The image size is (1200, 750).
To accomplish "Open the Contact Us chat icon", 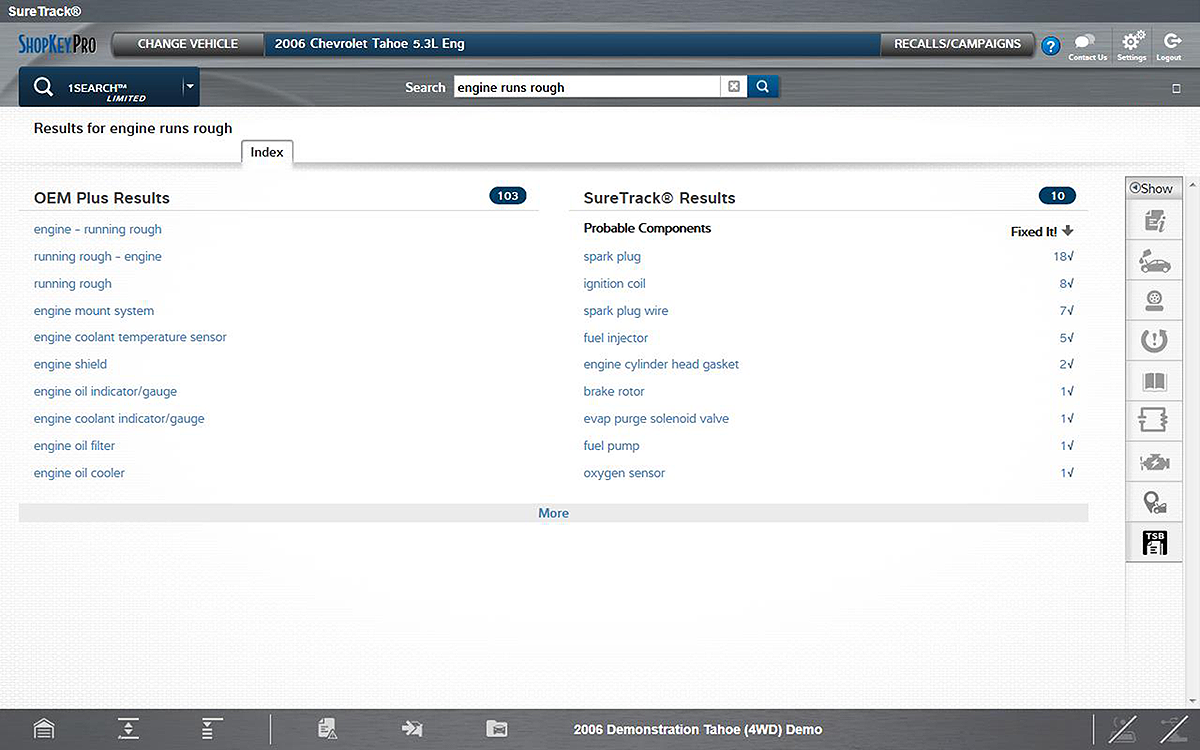I will 1085,44.
